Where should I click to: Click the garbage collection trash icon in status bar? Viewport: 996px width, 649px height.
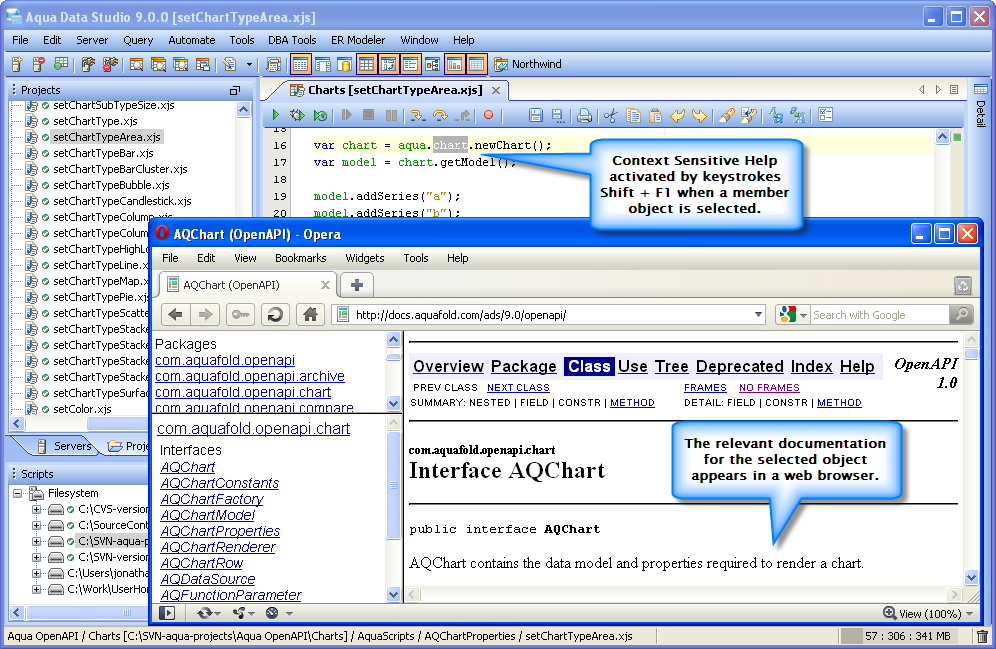pyautogui.click(x=982, y=636)
